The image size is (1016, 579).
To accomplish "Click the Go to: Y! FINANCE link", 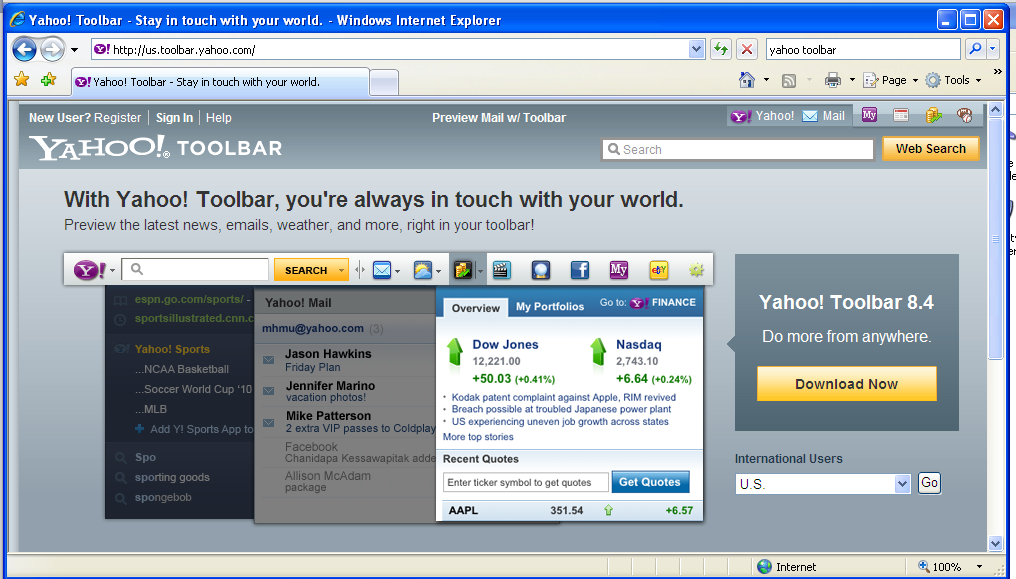I will [x=647, y=302].
